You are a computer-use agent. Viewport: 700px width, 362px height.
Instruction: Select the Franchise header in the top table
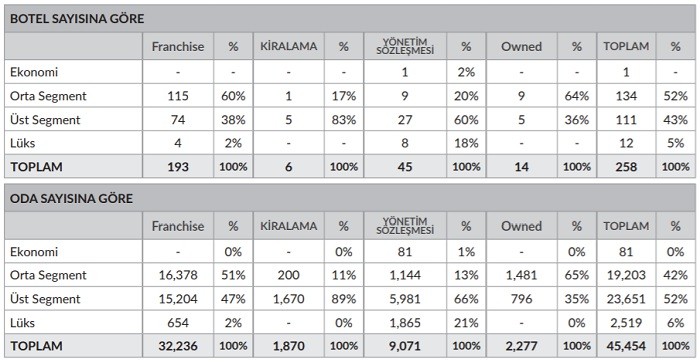pyautogui.click(x=178, y=46)
